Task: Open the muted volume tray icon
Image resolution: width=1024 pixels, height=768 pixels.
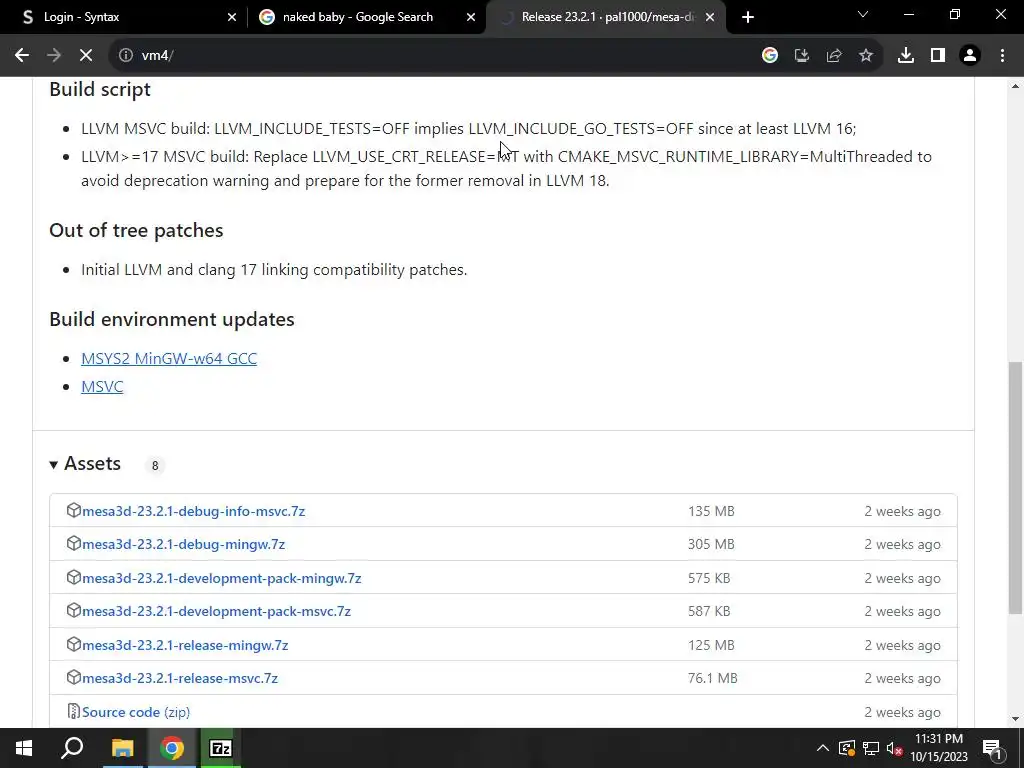Action: coord(895,748)
